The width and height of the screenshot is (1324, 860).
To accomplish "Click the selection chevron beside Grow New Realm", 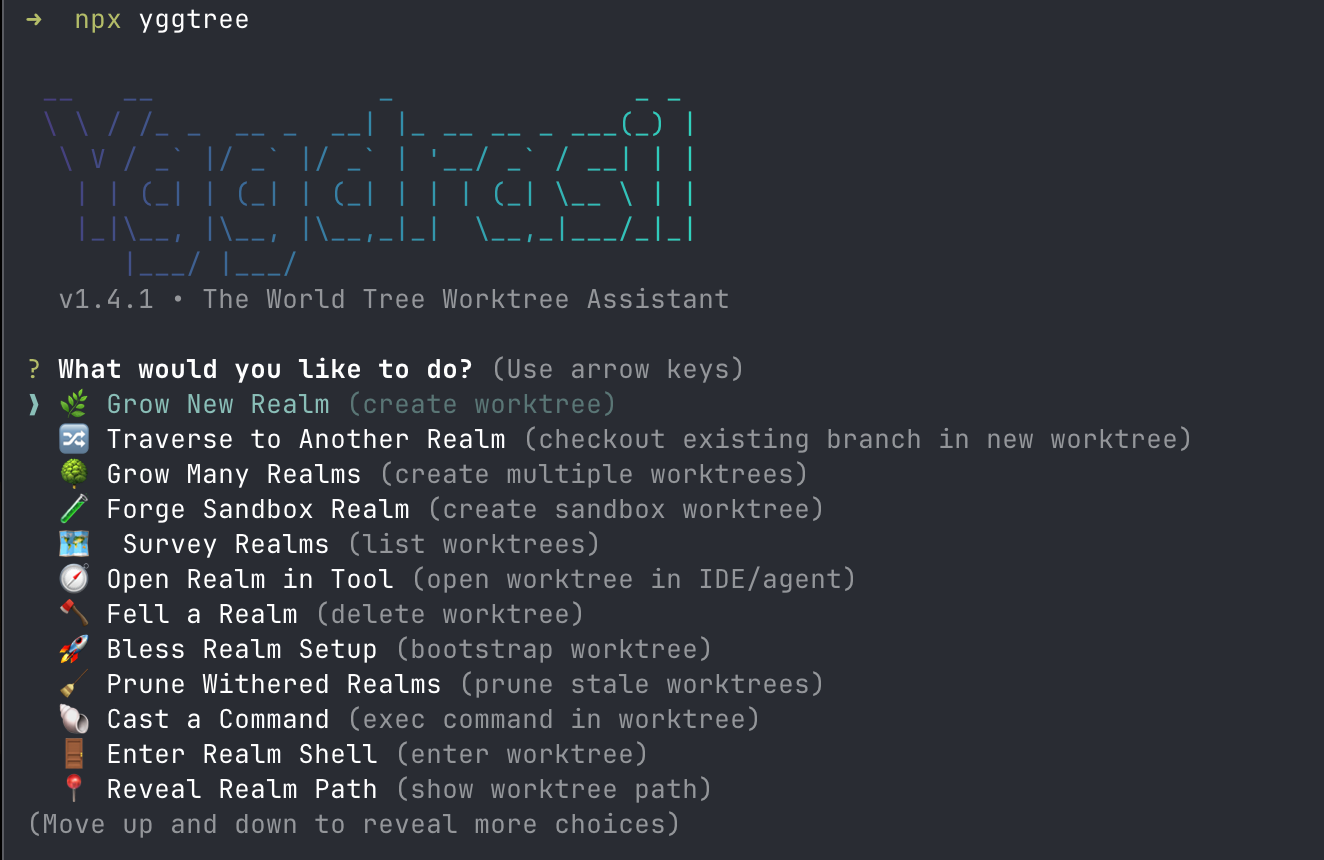I will click(32, 403).
